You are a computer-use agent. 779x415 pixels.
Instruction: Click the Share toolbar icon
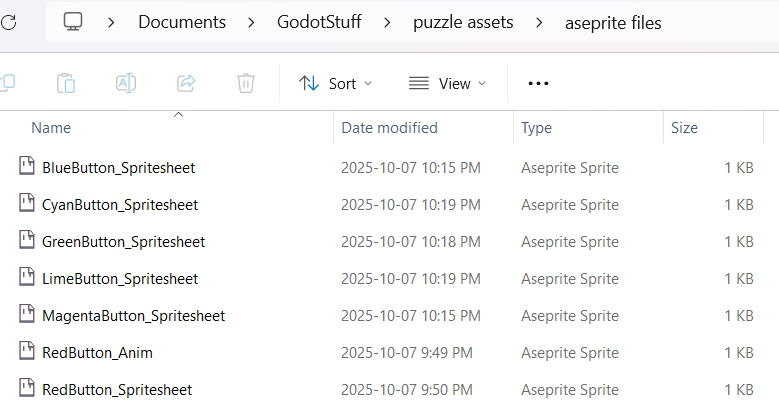(186, 84)
